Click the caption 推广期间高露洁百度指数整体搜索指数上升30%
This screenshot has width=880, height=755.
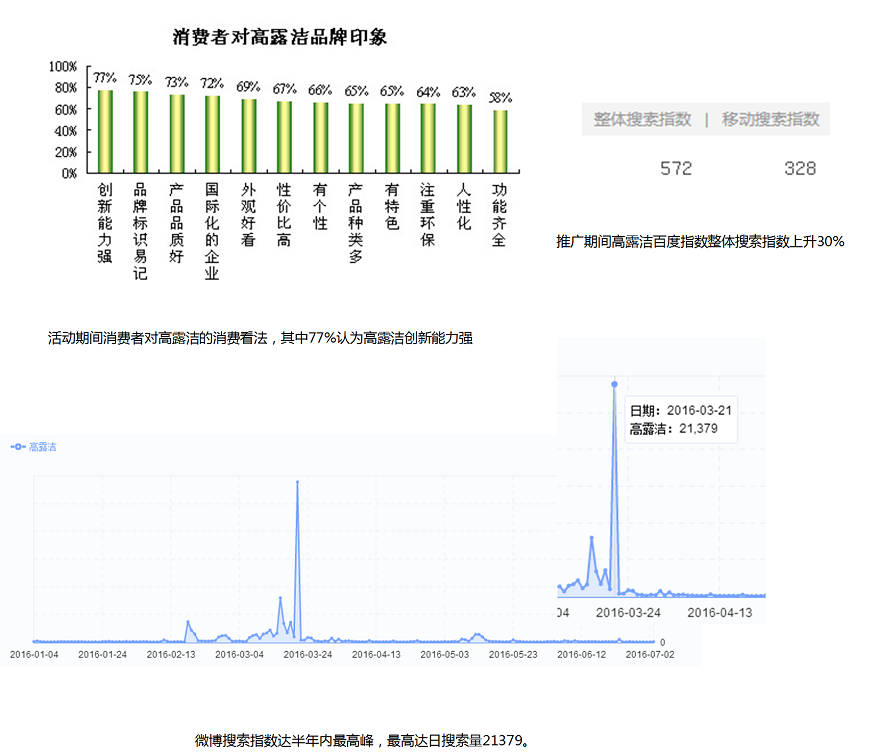pyautogui.click(x=700, y=241)
